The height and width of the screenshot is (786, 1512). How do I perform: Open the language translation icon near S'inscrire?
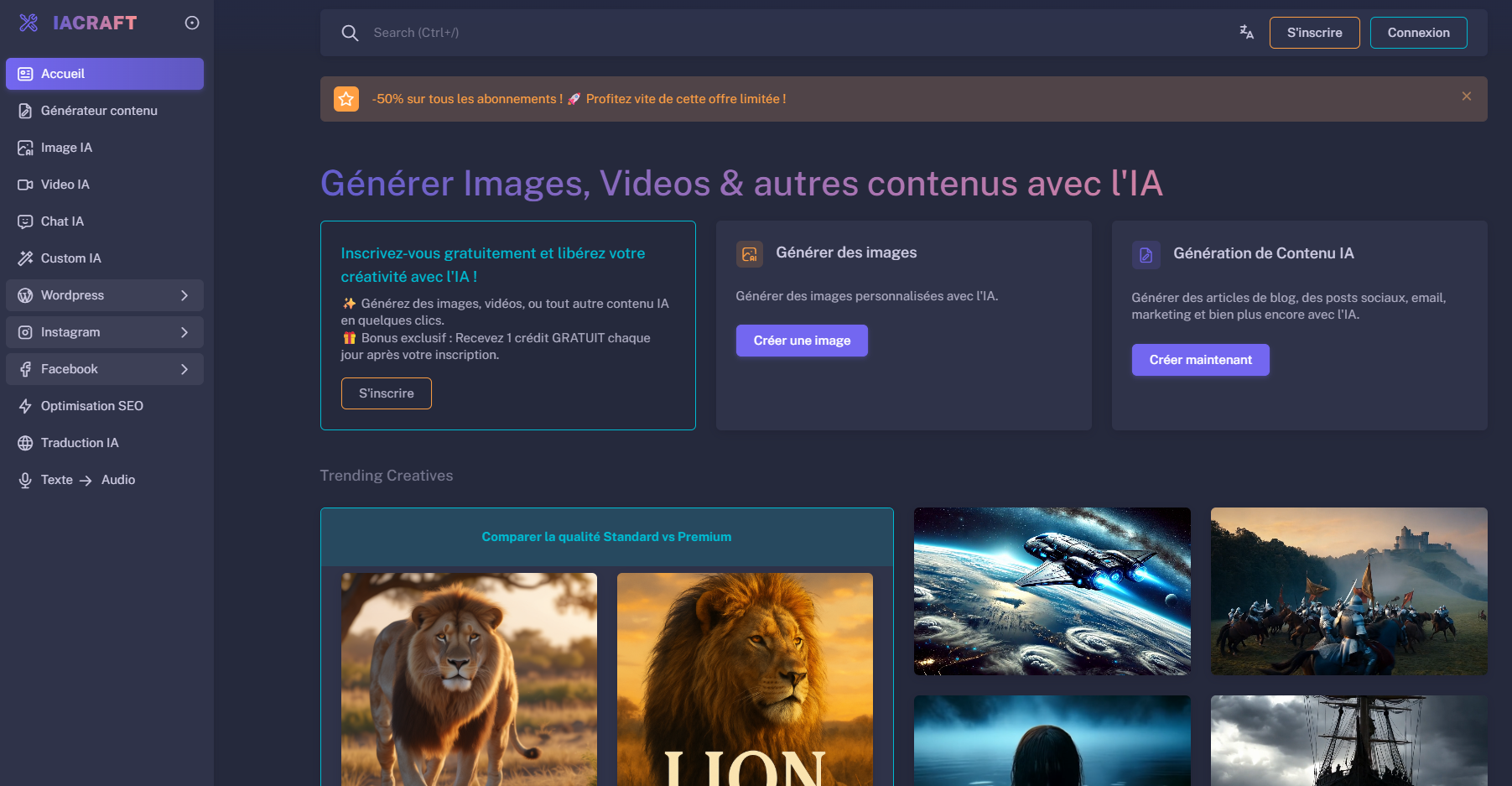1246,32
